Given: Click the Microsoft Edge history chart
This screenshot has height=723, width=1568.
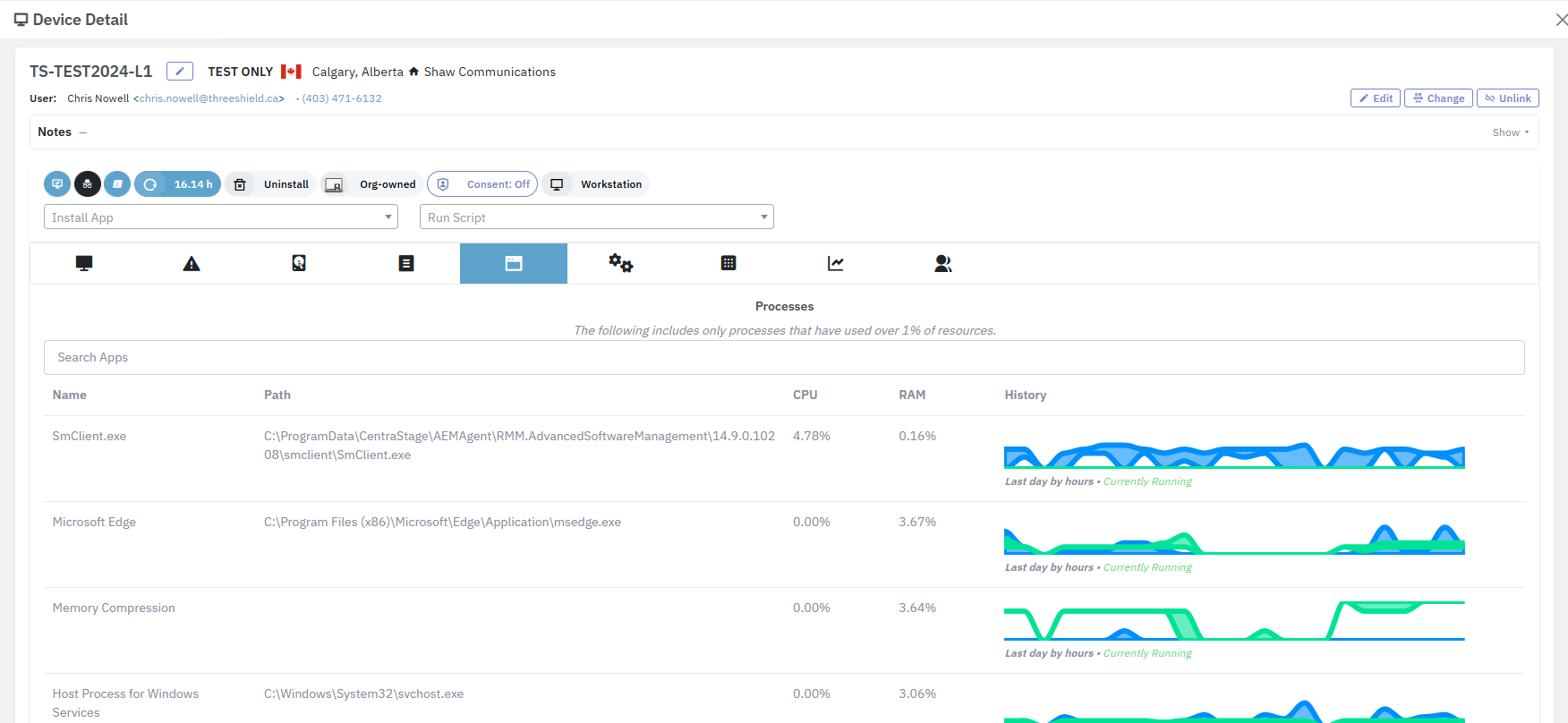Looking at the screenshot, I should pos(1234,540).
